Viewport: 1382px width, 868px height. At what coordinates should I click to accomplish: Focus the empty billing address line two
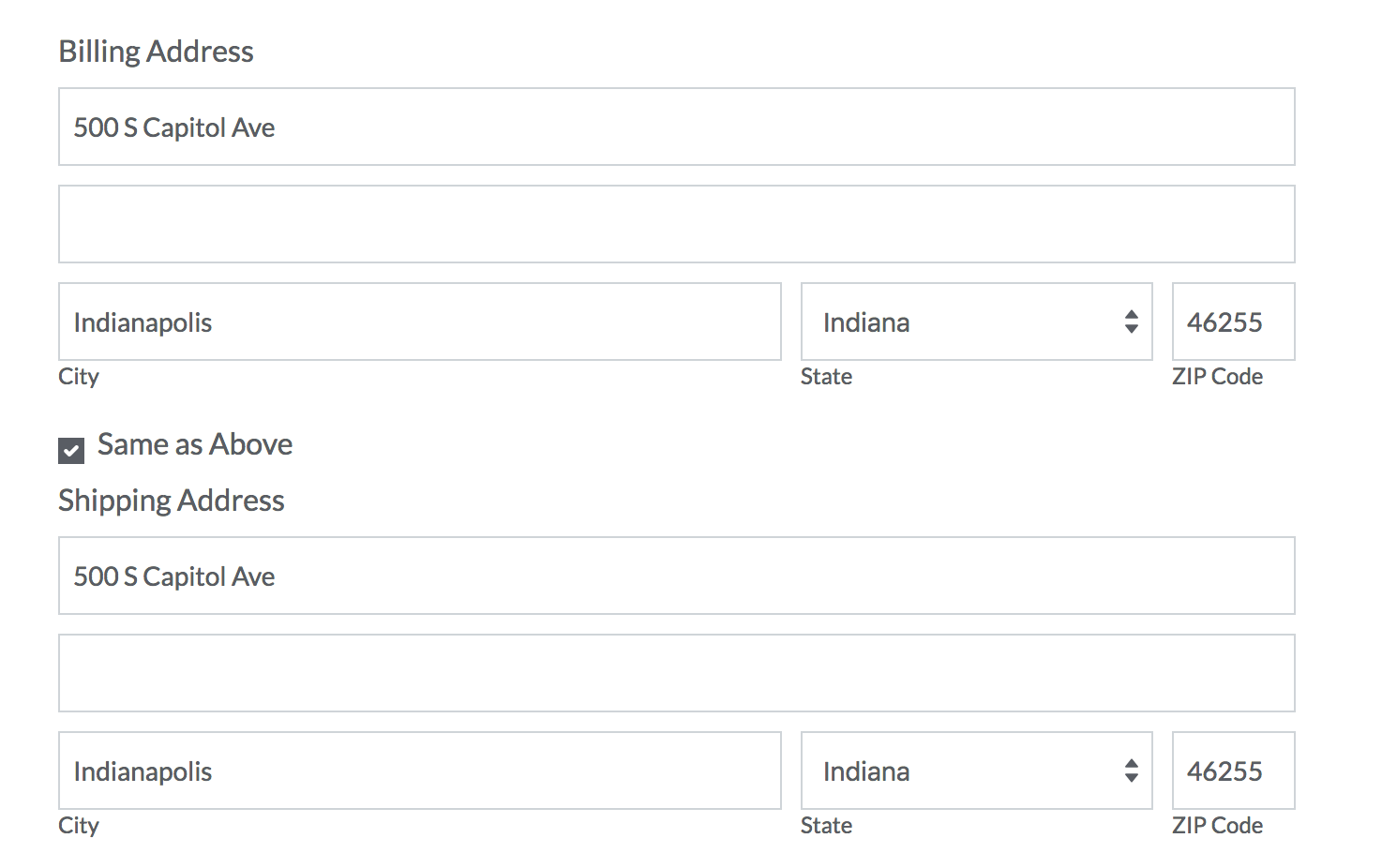click(x=676, y=225)
